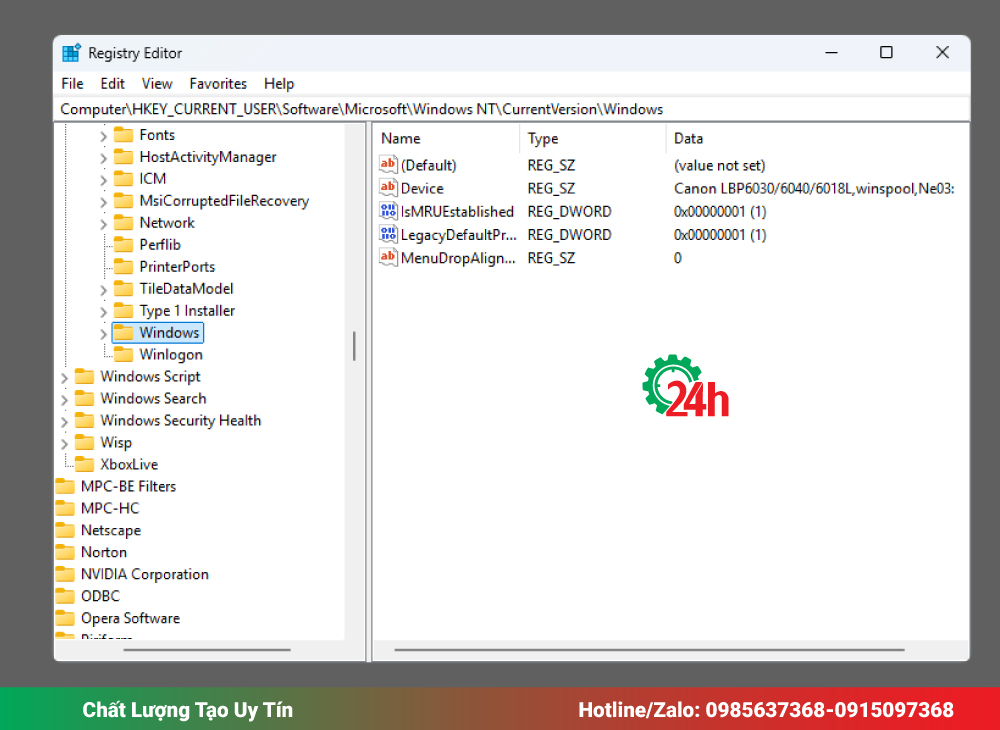
Task: Expand the Network key
Action: point(103,224)
